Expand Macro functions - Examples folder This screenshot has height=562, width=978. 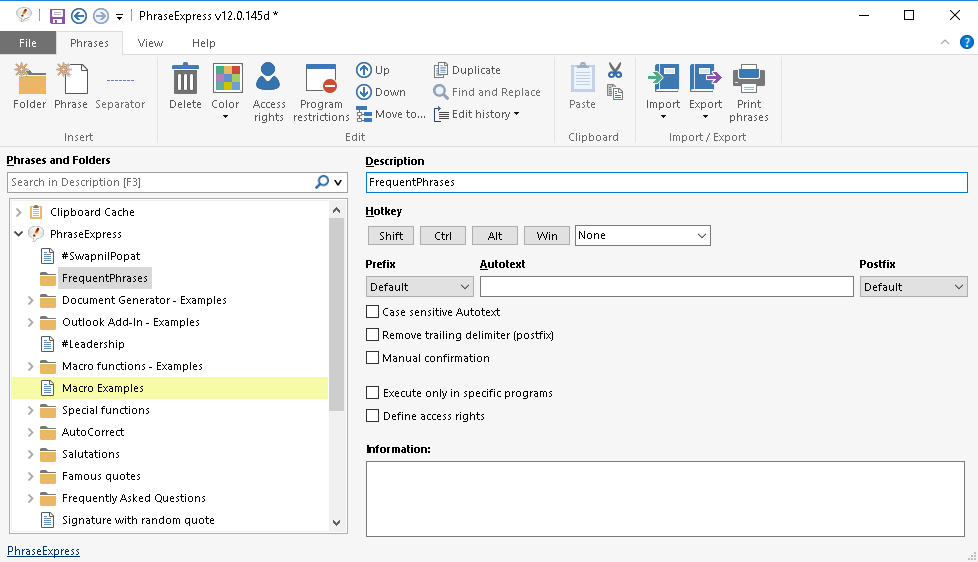pos(30,366)
